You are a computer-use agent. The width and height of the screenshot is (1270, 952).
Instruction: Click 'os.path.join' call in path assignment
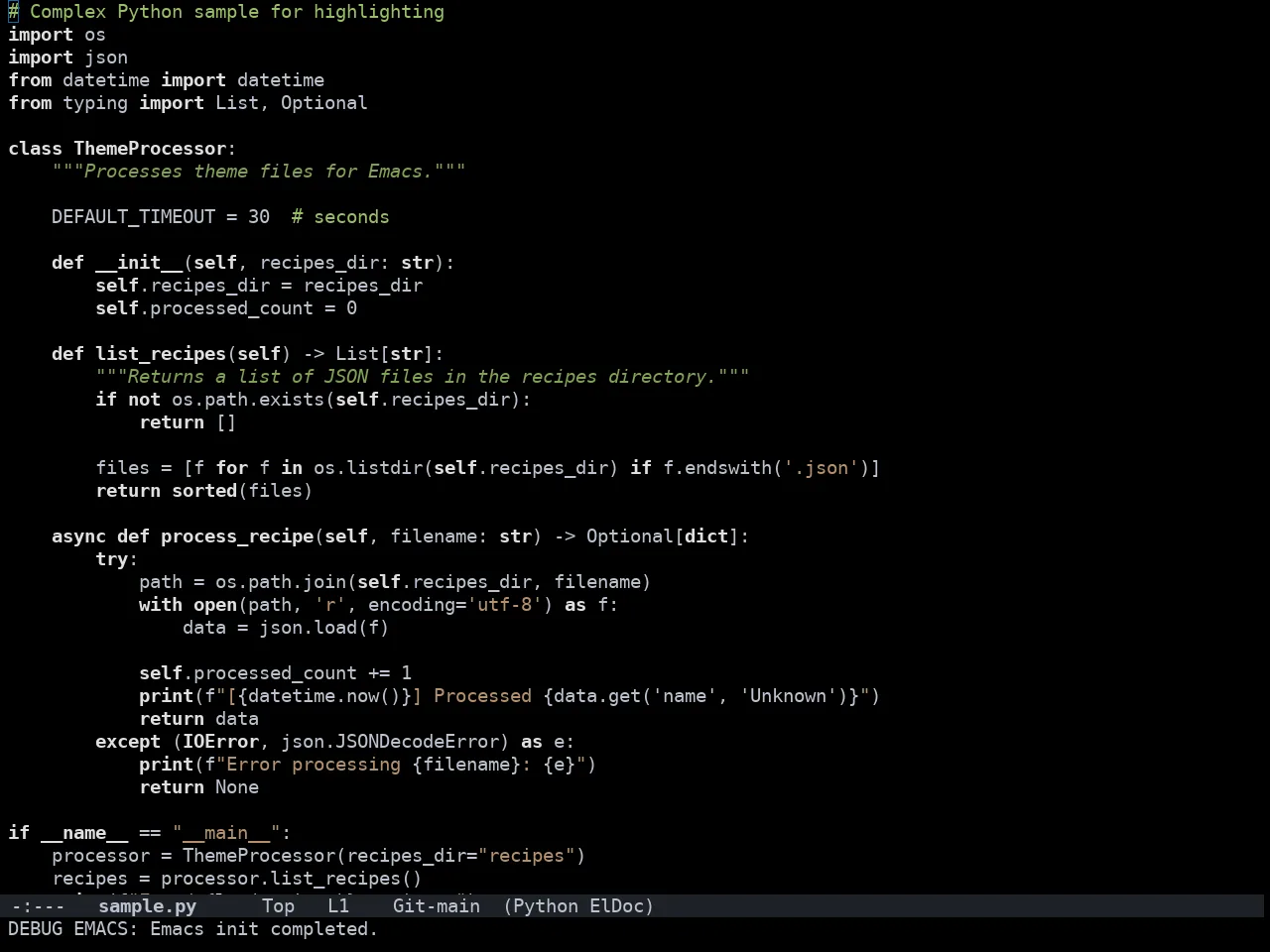(x=281, y=582)
